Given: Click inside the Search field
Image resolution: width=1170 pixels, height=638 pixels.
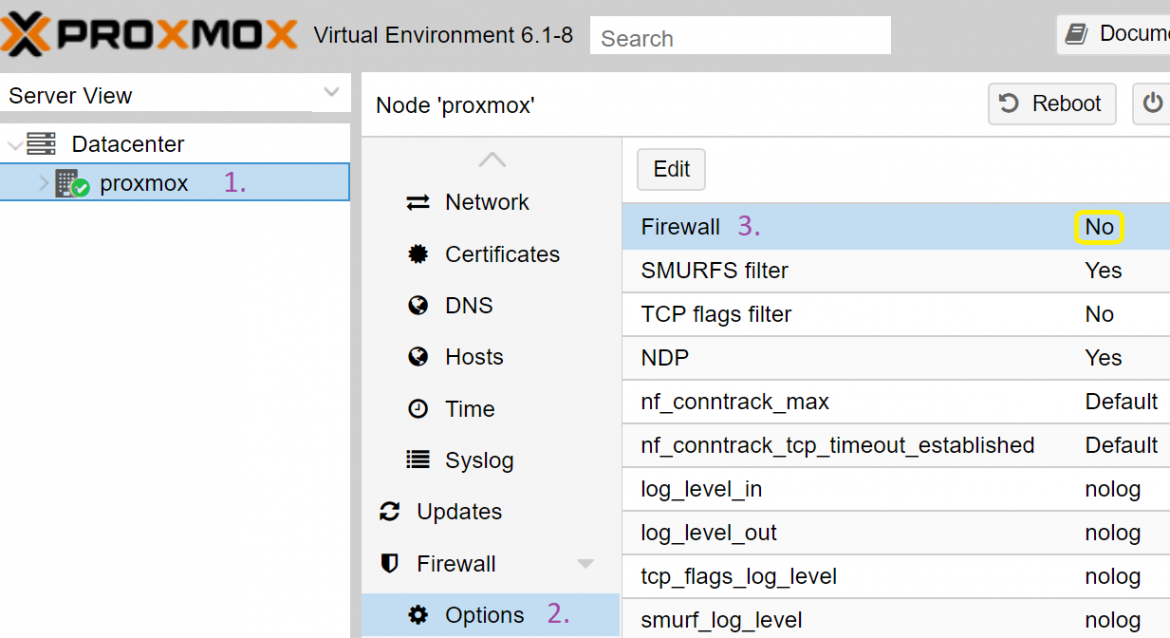Looking at the screenshot, I should pos(739,35).
